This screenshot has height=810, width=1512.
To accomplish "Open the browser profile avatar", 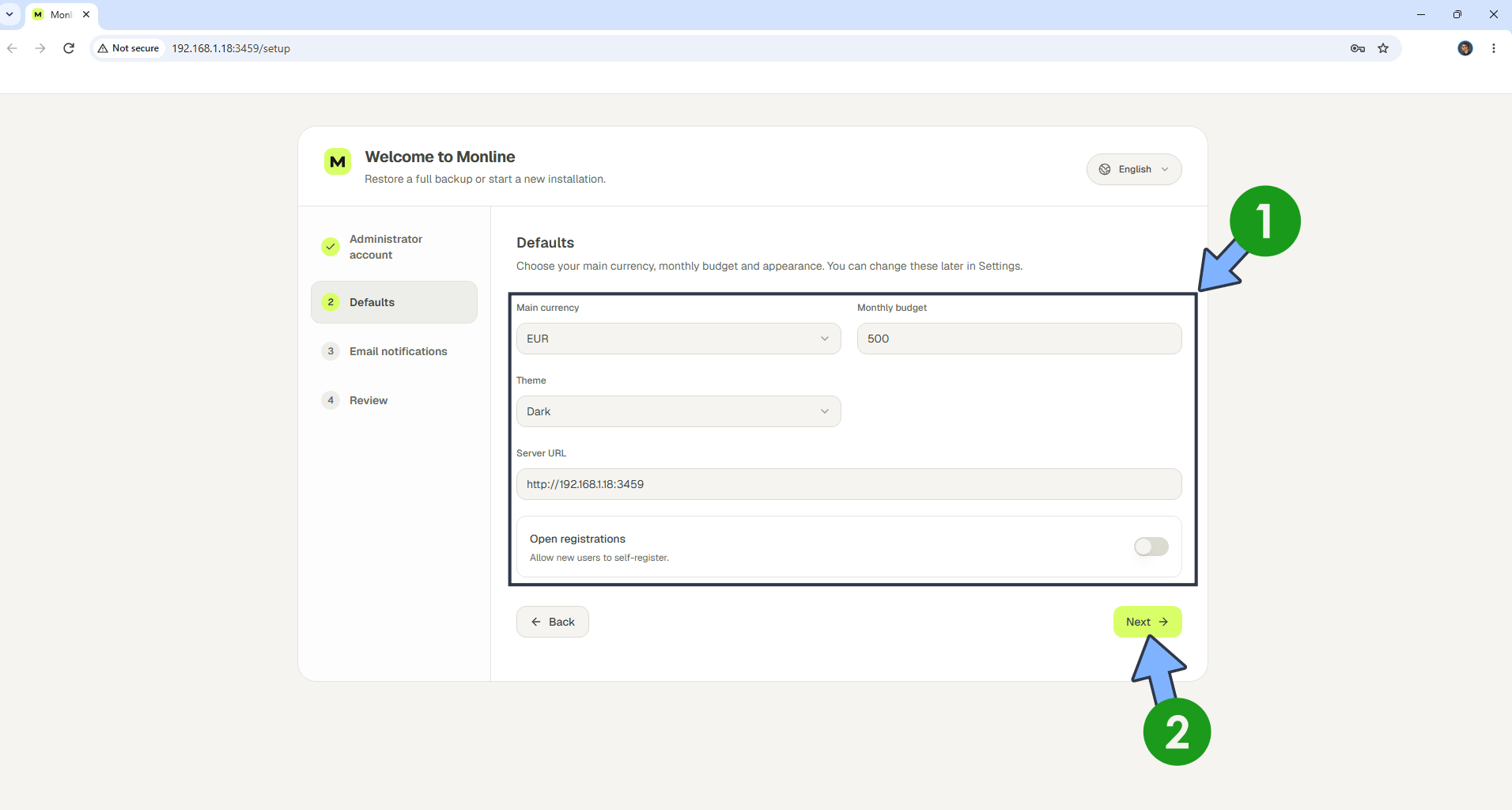I will coord(1465,48).
